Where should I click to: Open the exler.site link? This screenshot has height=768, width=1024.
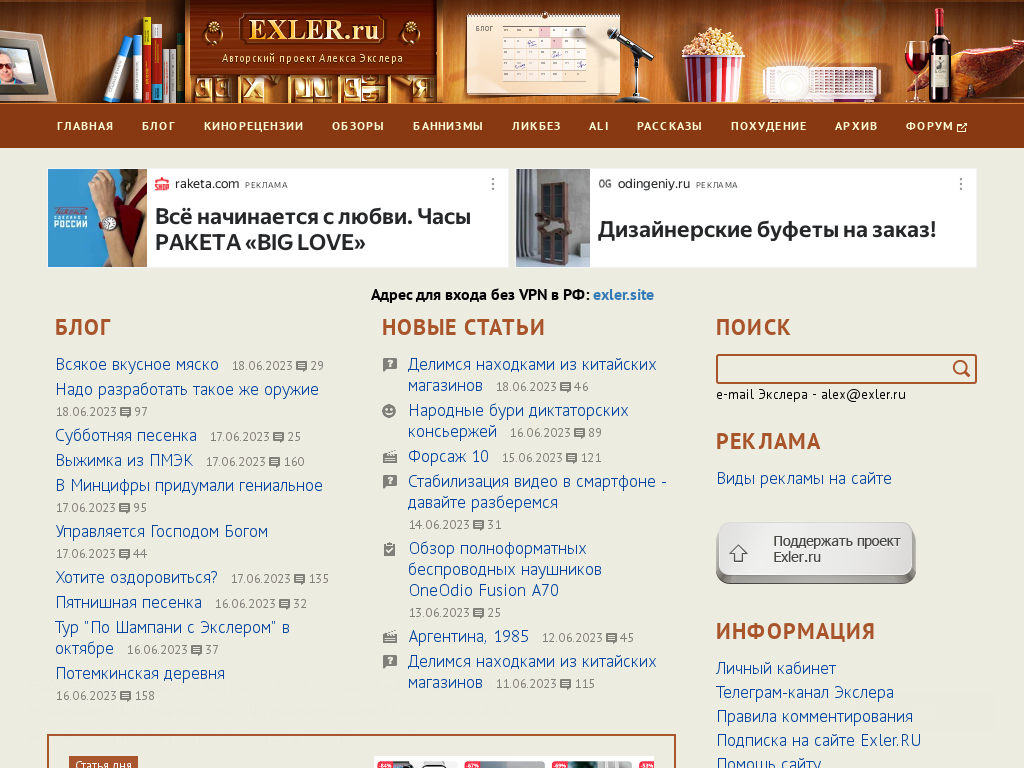coord(623,295)
